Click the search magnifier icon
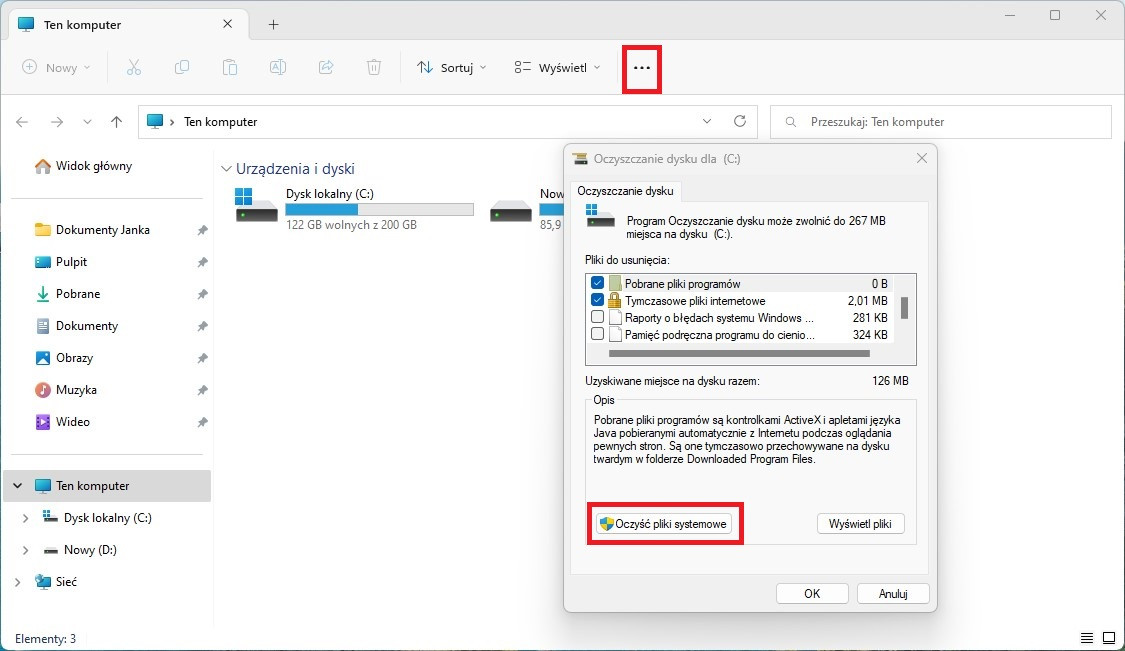The height and width of the screenshot is (651, 1125). [x=791, y=122]
